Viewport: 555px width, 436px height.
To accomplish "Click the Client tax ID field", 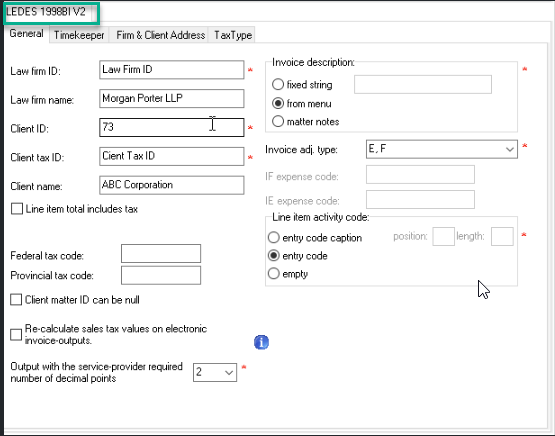I will (x=172, y=156).
